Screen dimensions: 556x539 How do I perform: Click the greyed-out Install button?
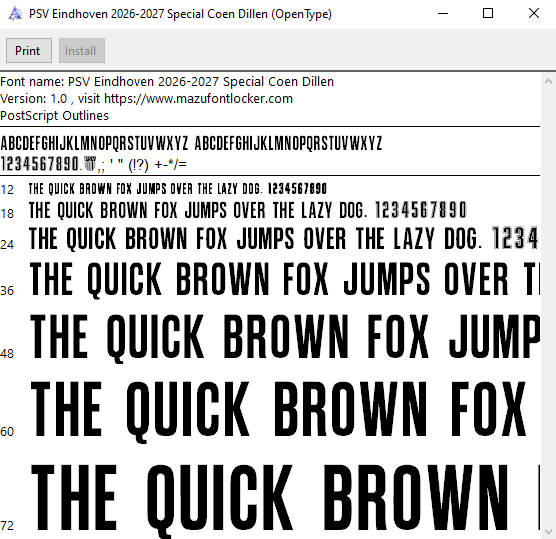coord(82,51)
